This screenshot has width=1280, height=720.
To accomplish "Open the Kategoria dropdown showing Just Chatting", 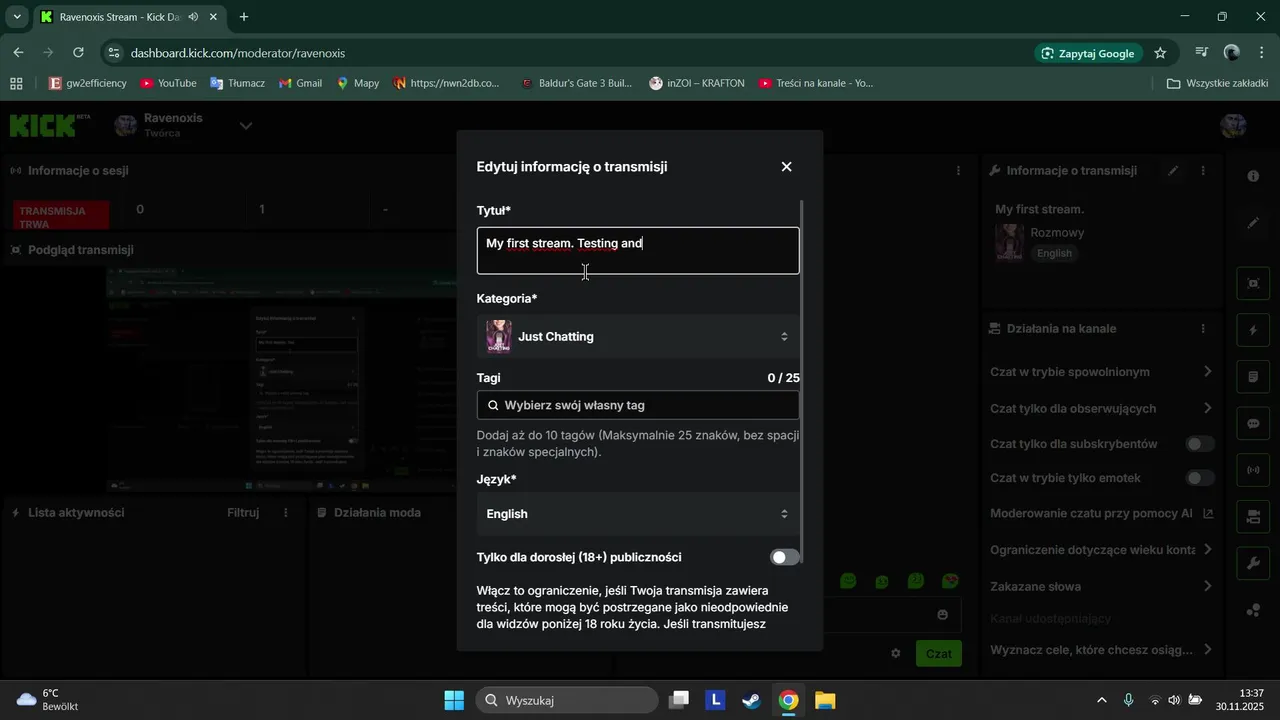I will click(638, 337).
